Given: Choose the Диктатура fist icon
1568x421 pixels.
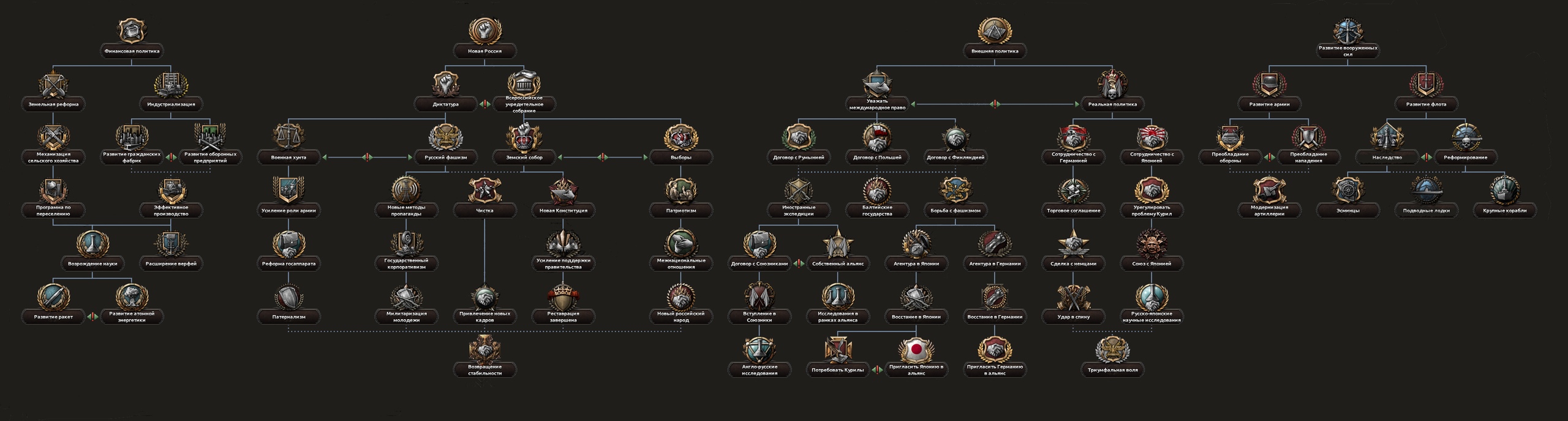Looking at the screenshot, I should (445, 85).
